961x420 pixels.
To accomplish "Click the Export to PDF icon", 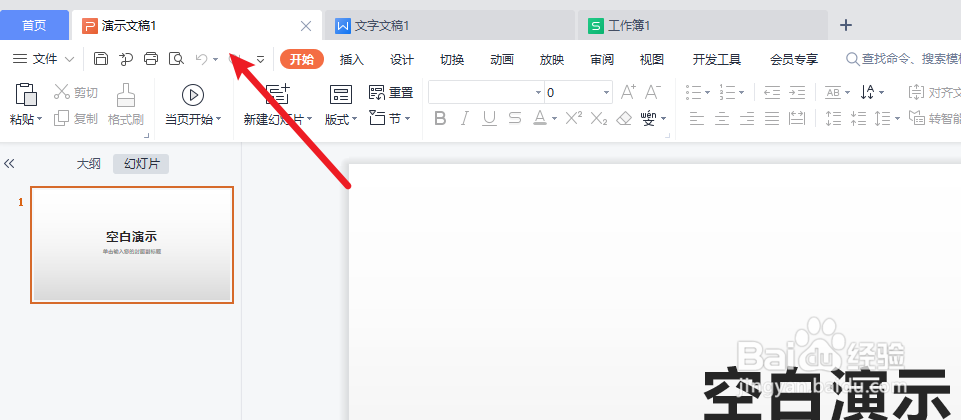I will coord(126,59).
